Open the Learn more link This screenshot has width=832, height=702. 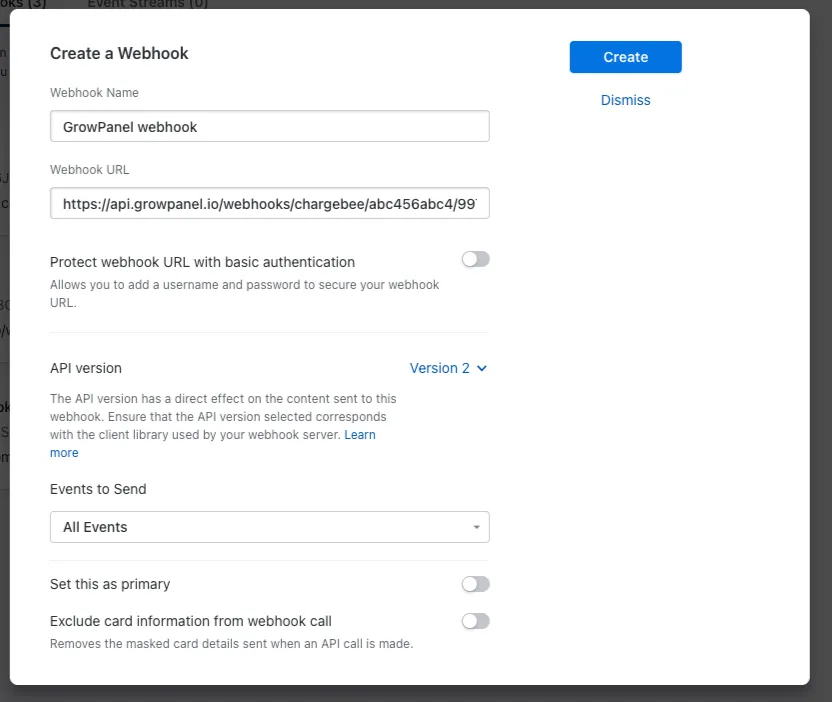(362, 434)
